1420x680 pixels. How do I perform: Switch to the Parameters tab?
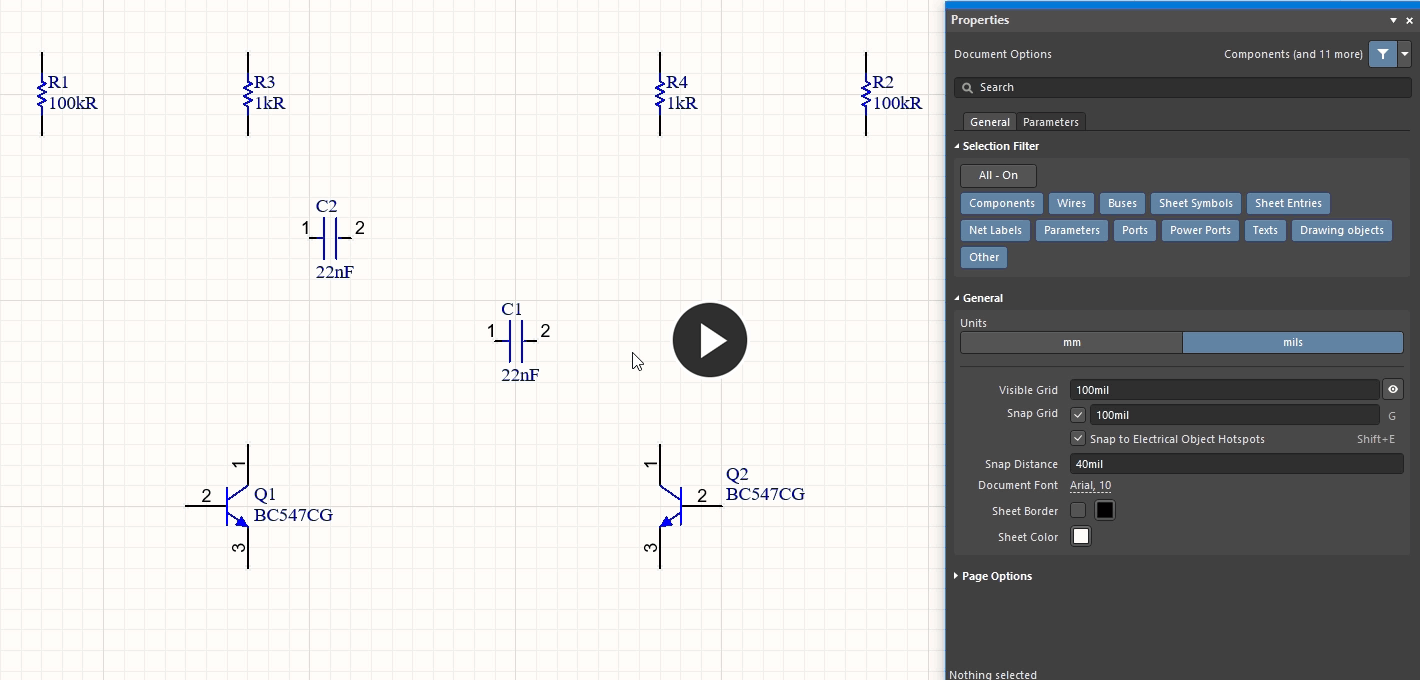pyautogui.click(x=1051, y=121)
